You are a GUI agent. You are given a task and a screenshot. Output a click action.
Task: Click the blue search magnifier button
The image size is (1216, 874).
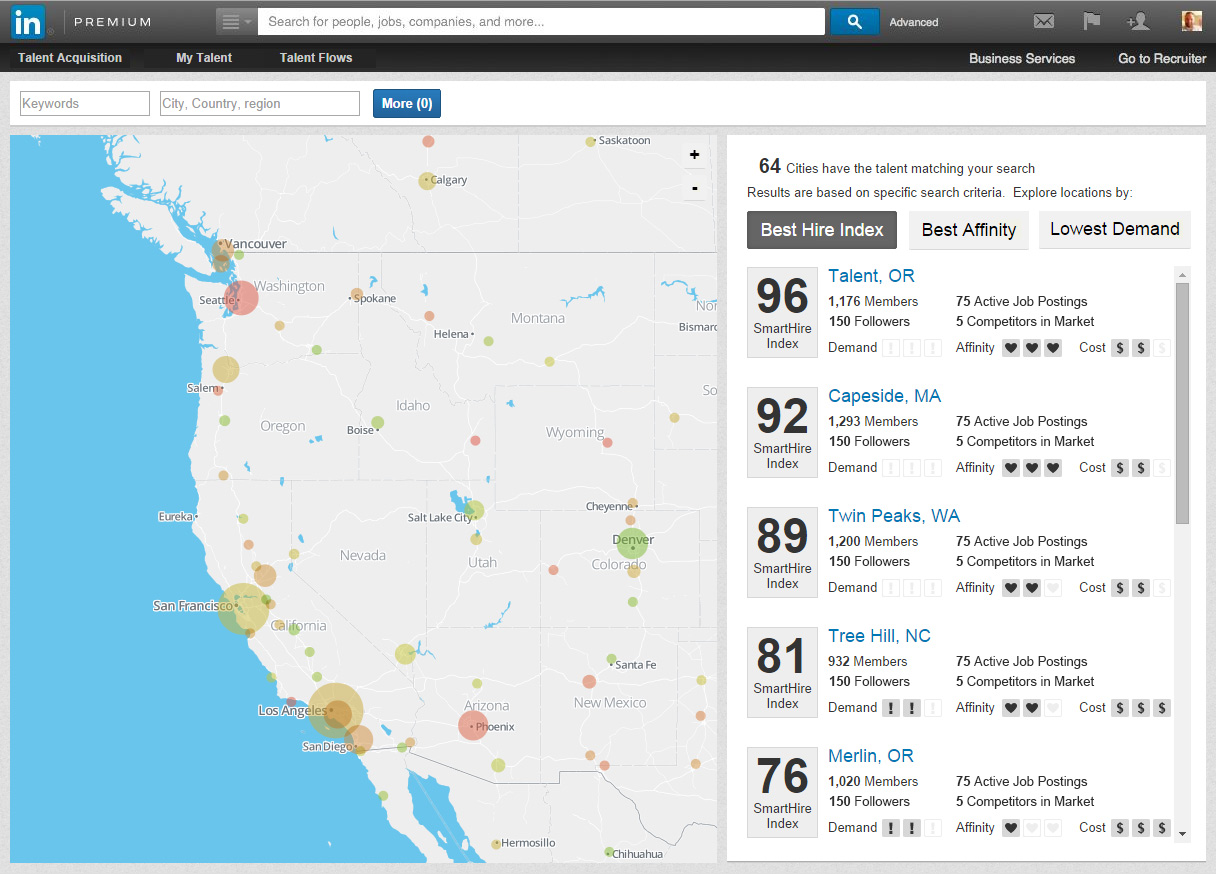pos(854,21)
